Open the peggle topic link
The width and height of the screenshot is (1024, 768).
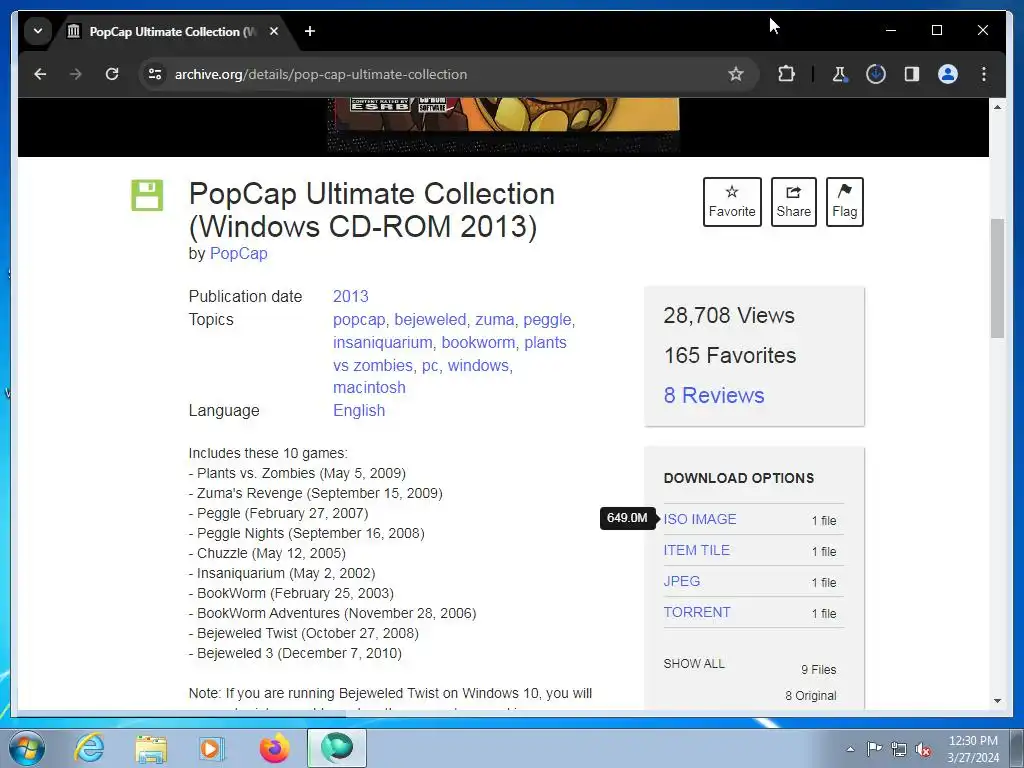[x=547, y=320]
